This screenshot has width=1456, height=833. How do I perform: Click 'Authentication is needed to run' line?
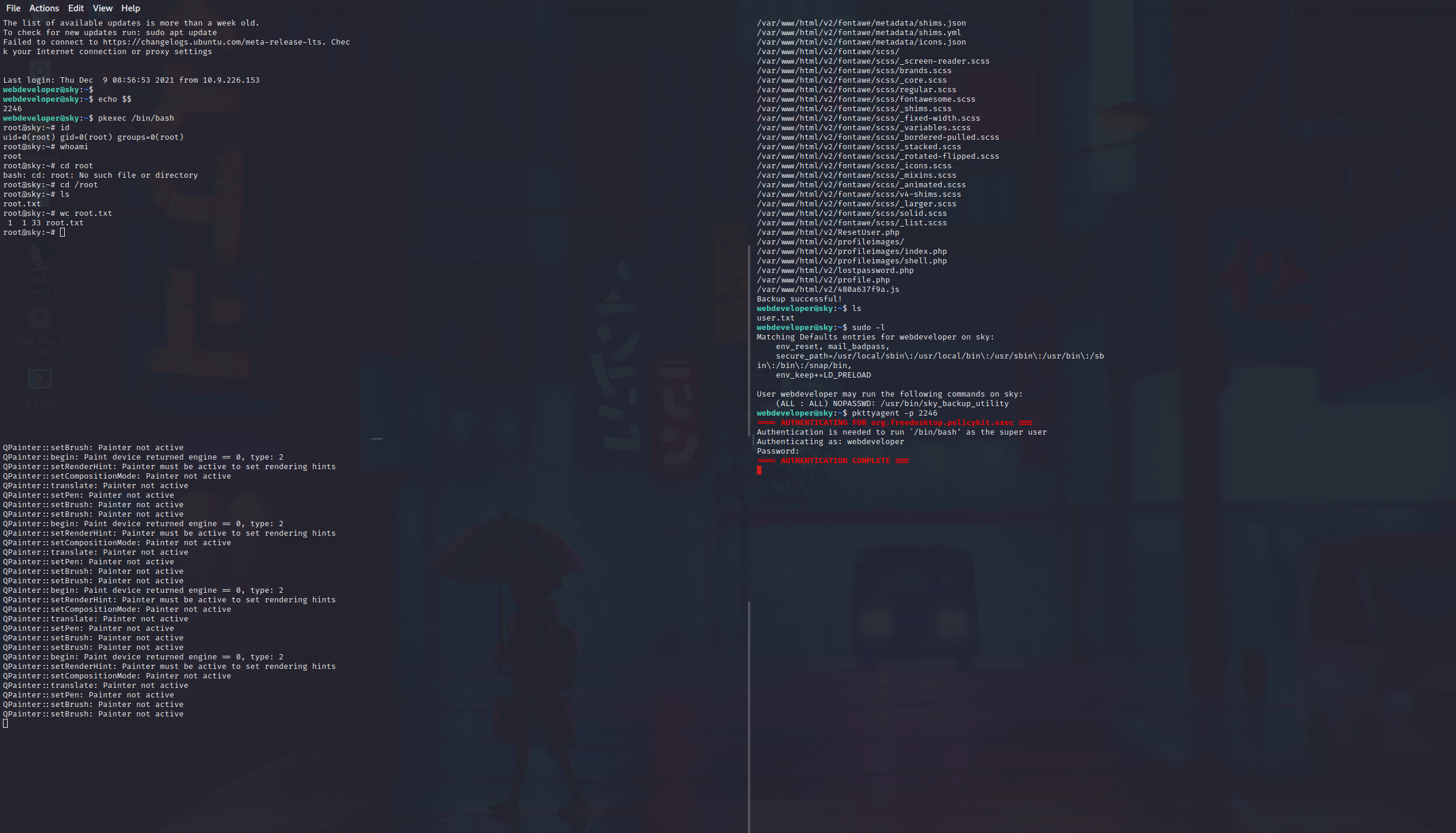[x=902, y=432]
